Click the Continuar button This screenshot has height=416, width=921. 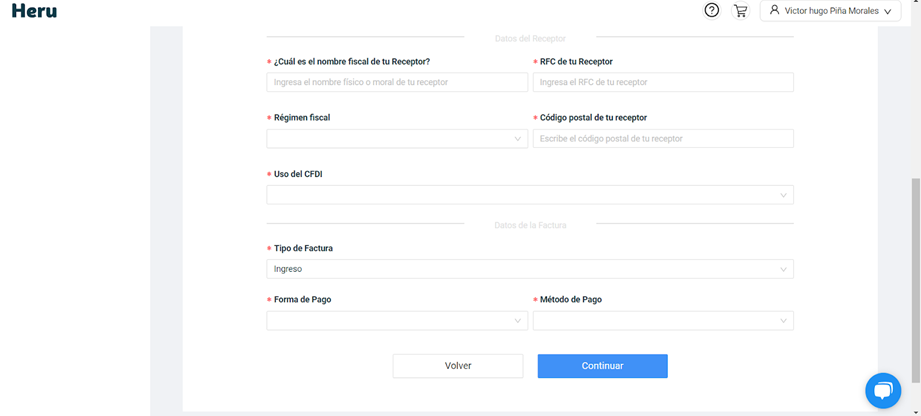coord(602,366)
